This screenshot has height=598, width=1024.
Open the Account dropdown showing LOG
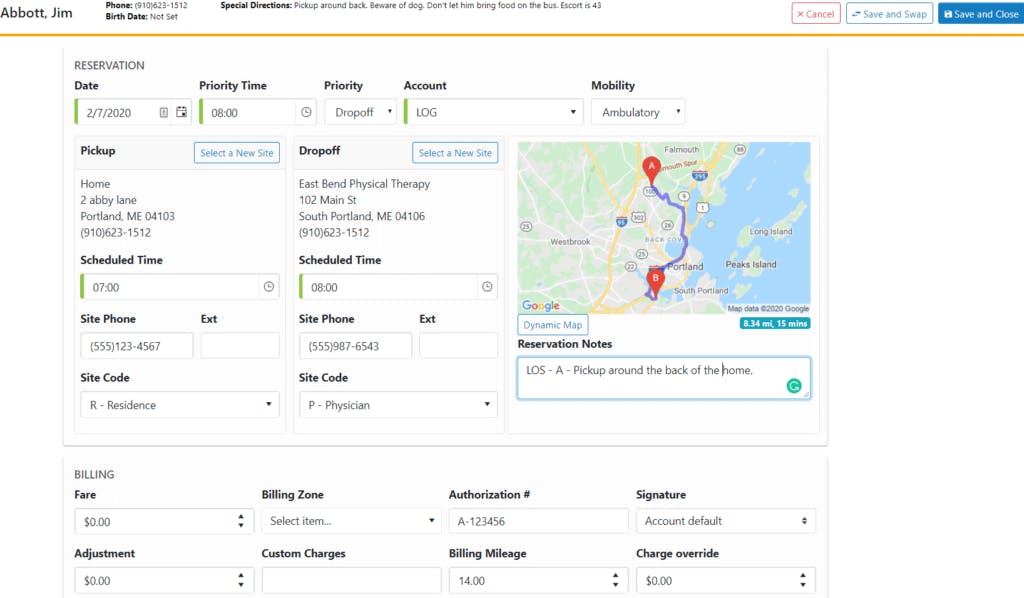point(493,113)
